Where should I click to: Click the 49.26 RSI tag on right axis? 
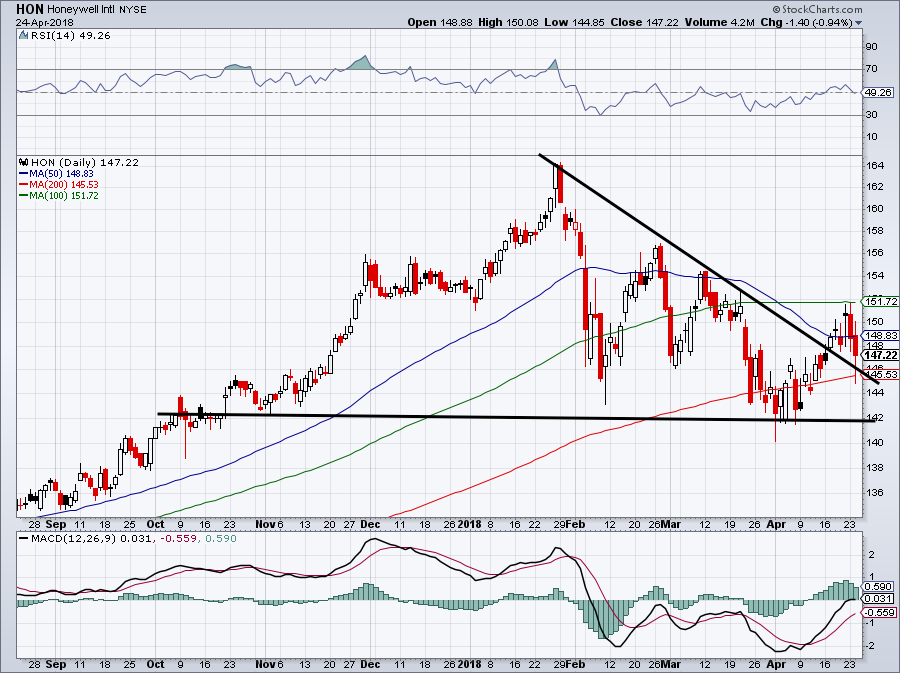(x=879, y=92)
